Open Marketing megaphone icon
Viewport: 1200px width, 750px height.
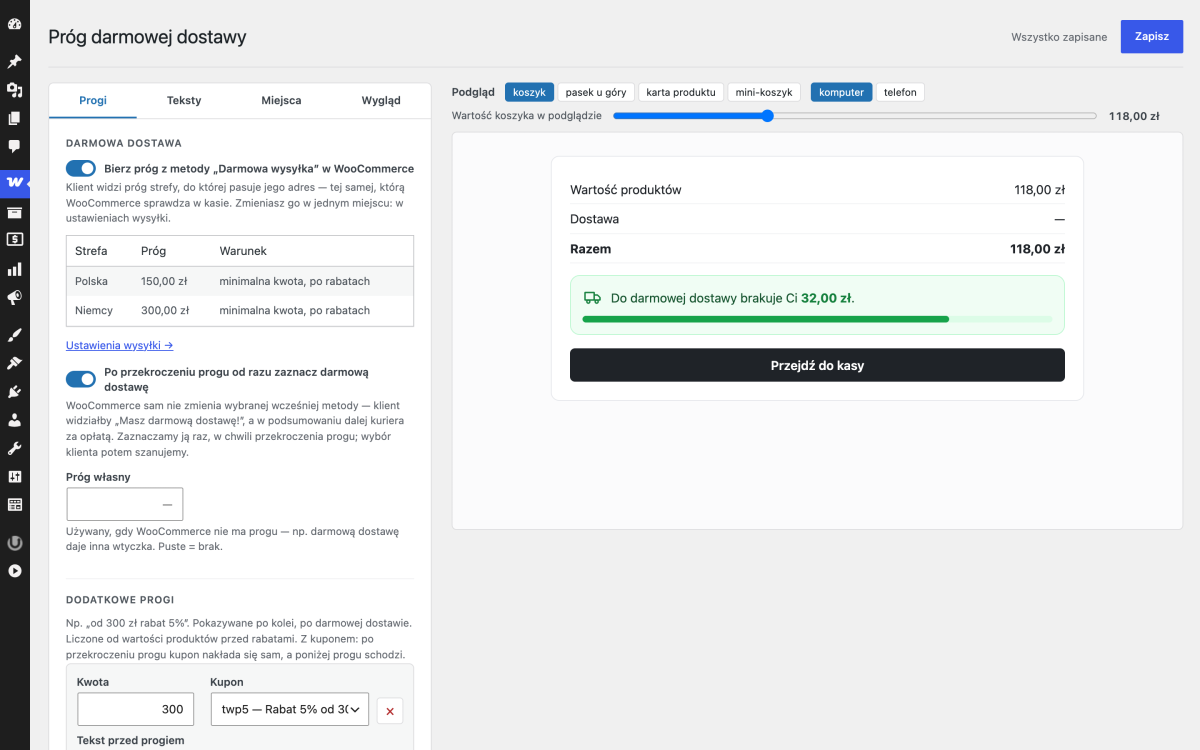click(x=14, y=297)
